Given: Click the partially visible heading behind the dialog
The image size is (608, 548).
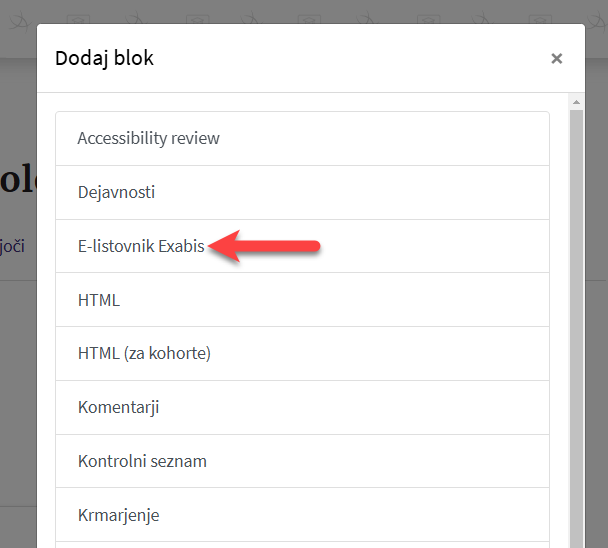Looking at the screenshot, I should 17,179.
